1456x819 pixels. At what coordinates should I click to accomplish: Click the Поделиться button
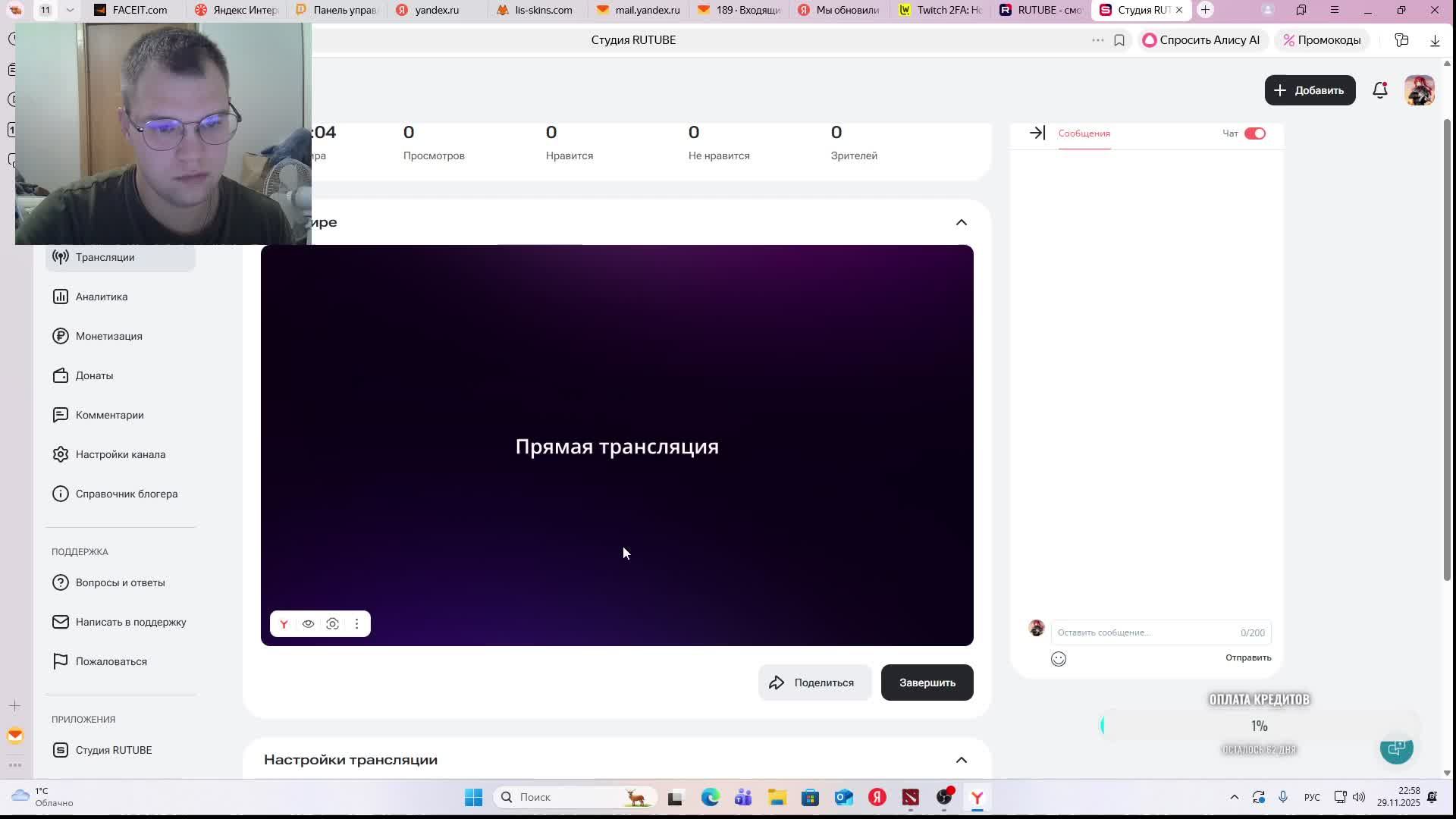pyautogui.click(x=814, y=682)
